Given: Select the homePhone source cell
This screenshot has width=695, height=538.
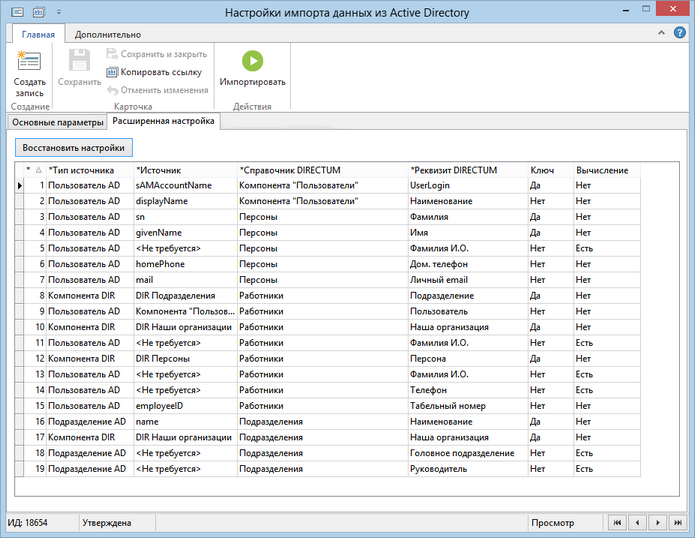Looking at the screenshot, I should (x=185, y=264).
